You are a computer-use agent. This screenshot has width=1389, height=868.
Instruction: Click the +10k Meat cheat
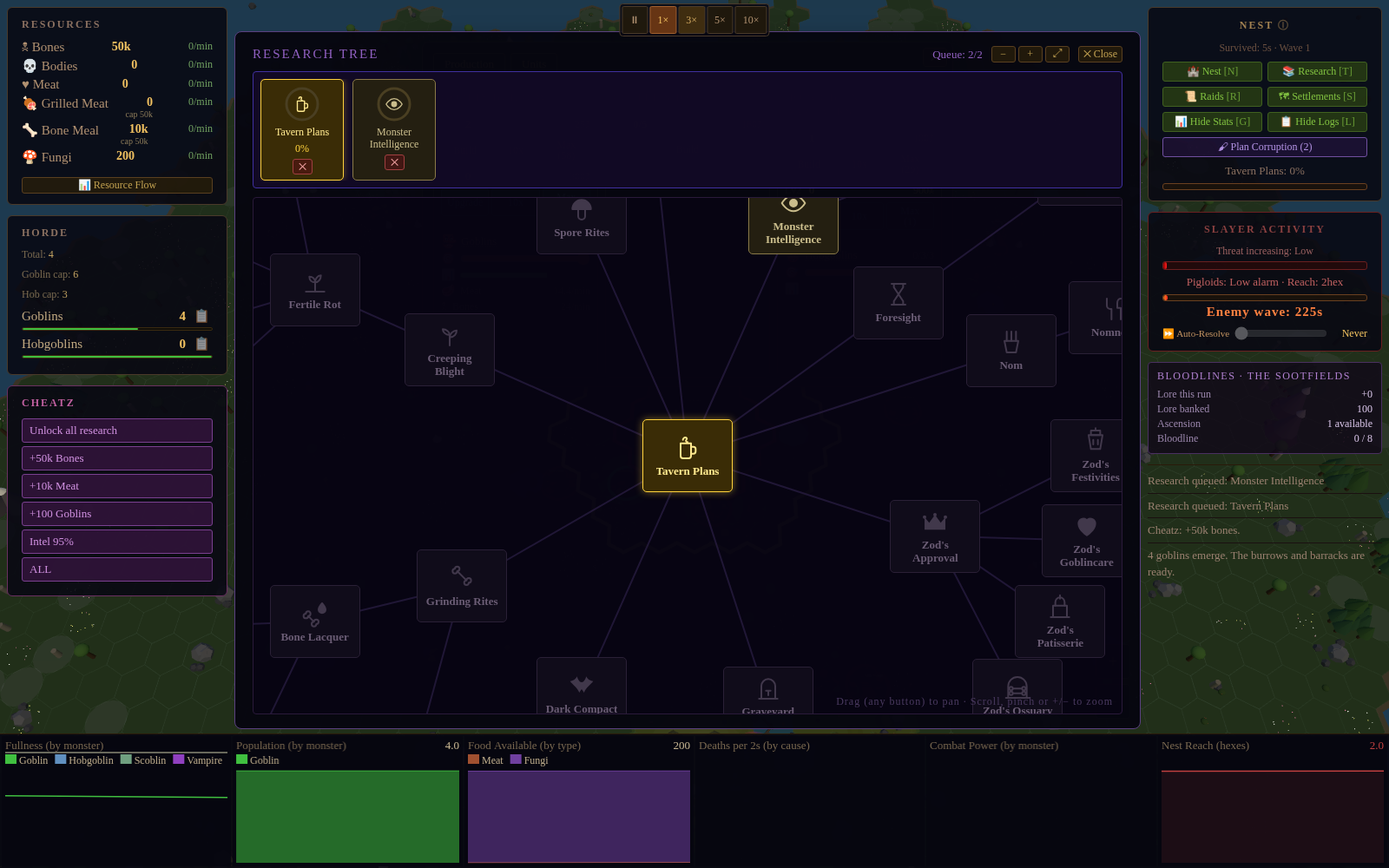(x=117, y=486)
